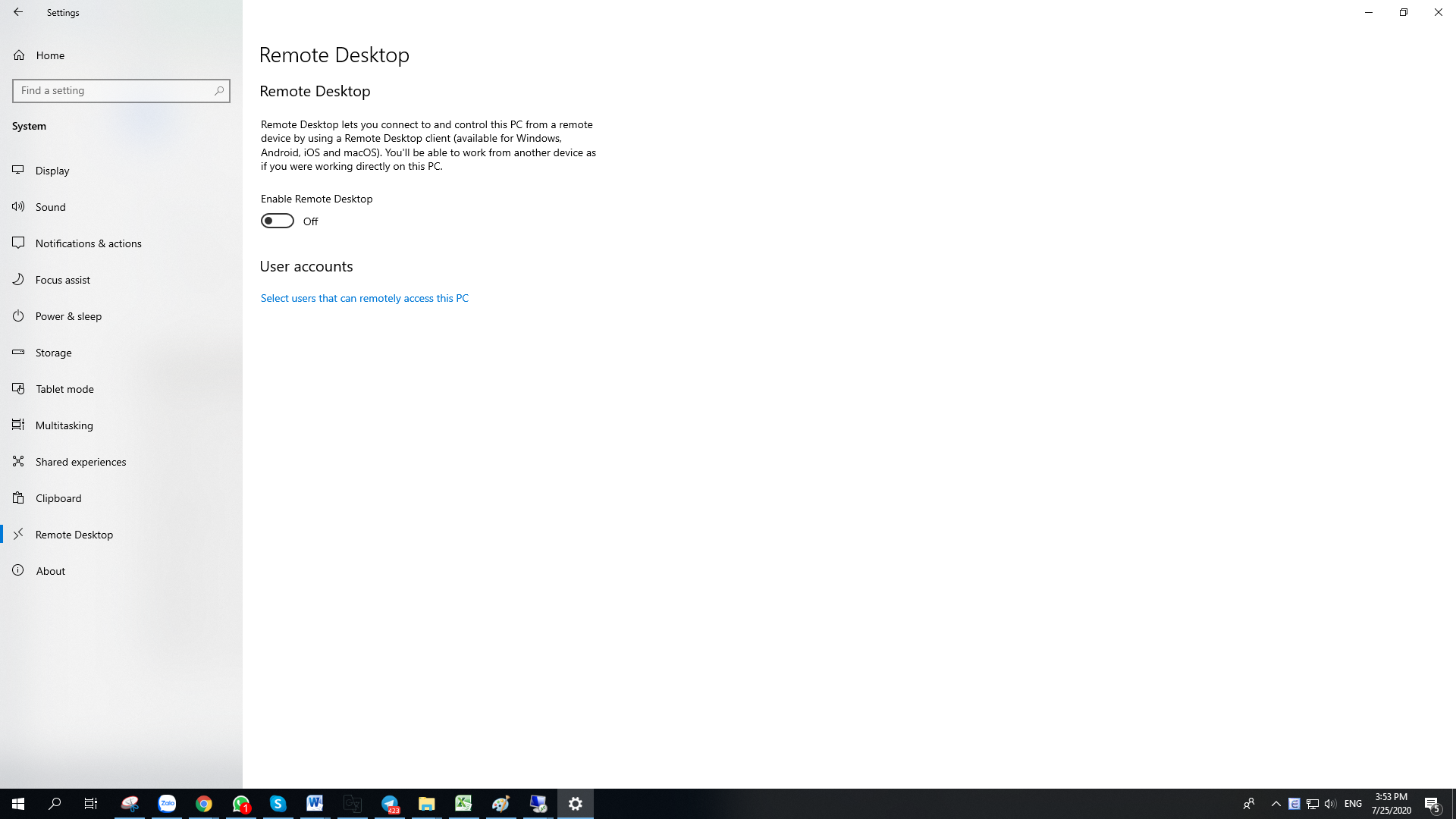Image resolution: width=1456 pixels, height=819 pixels.
Task: Open Sound settings in the sidebar
Action: pyautogui.click(x=51, y=207)
